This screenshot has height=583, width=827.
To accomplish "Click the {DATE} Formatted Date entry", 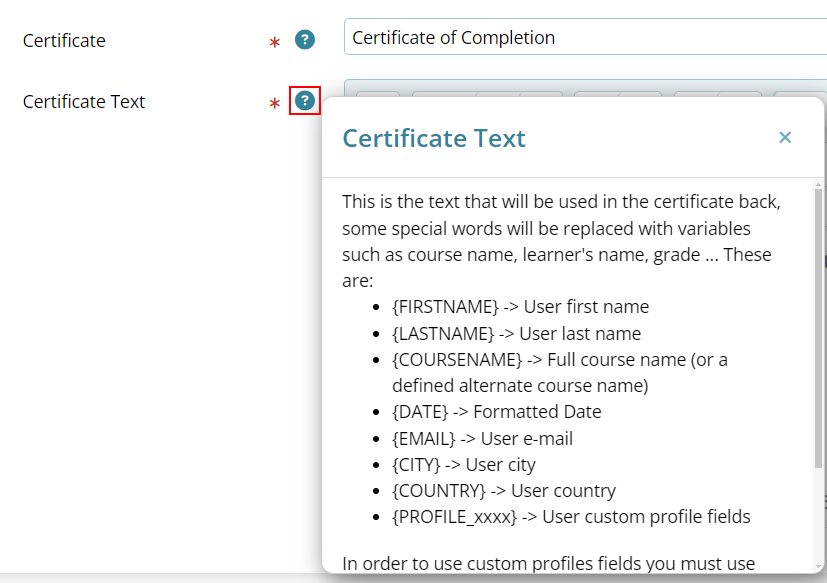I will [x=496, y=412].
